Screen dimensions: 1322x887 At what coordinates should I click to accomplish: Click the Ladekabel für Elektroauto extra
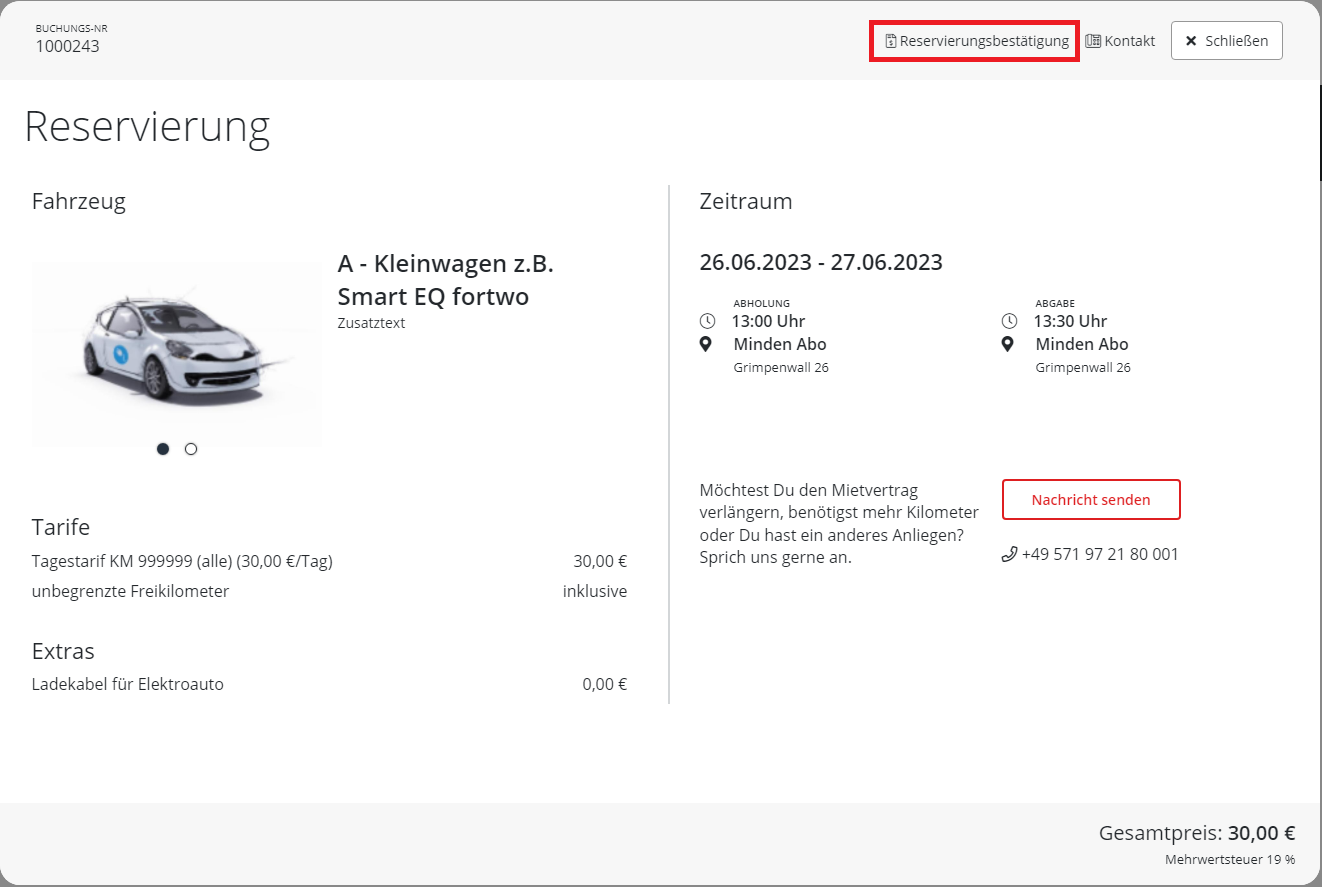click(x=128, y=685)
